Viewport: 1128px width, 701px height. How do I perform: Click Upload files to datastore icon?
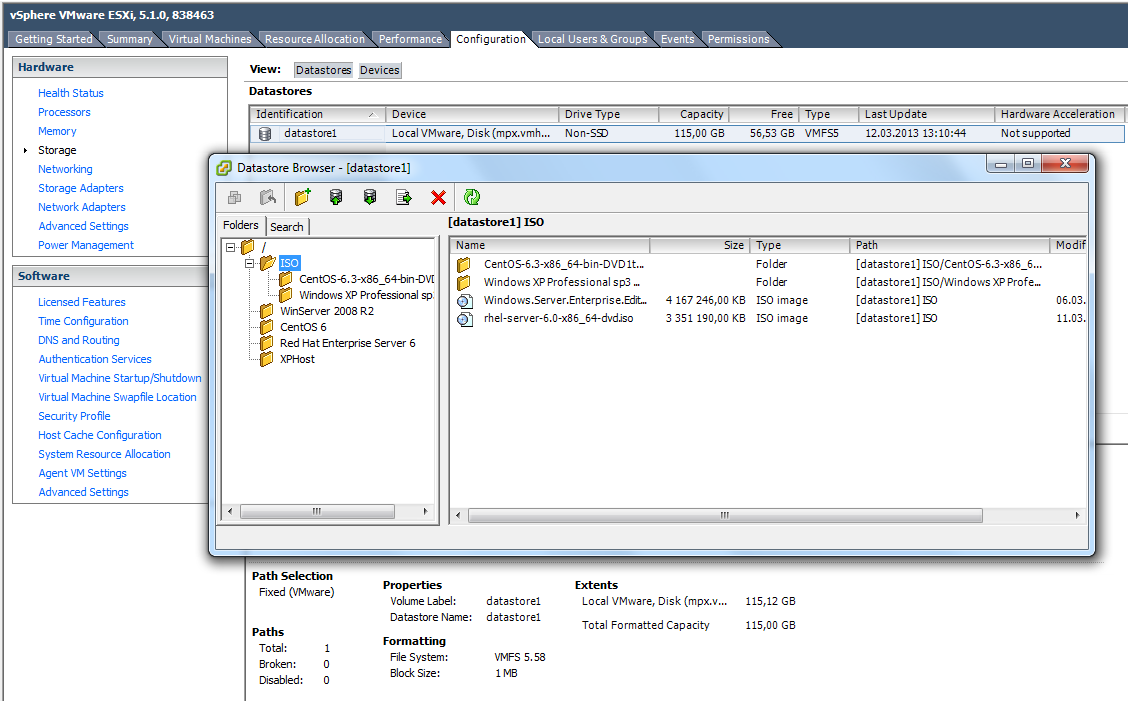(x=336, y=197)
